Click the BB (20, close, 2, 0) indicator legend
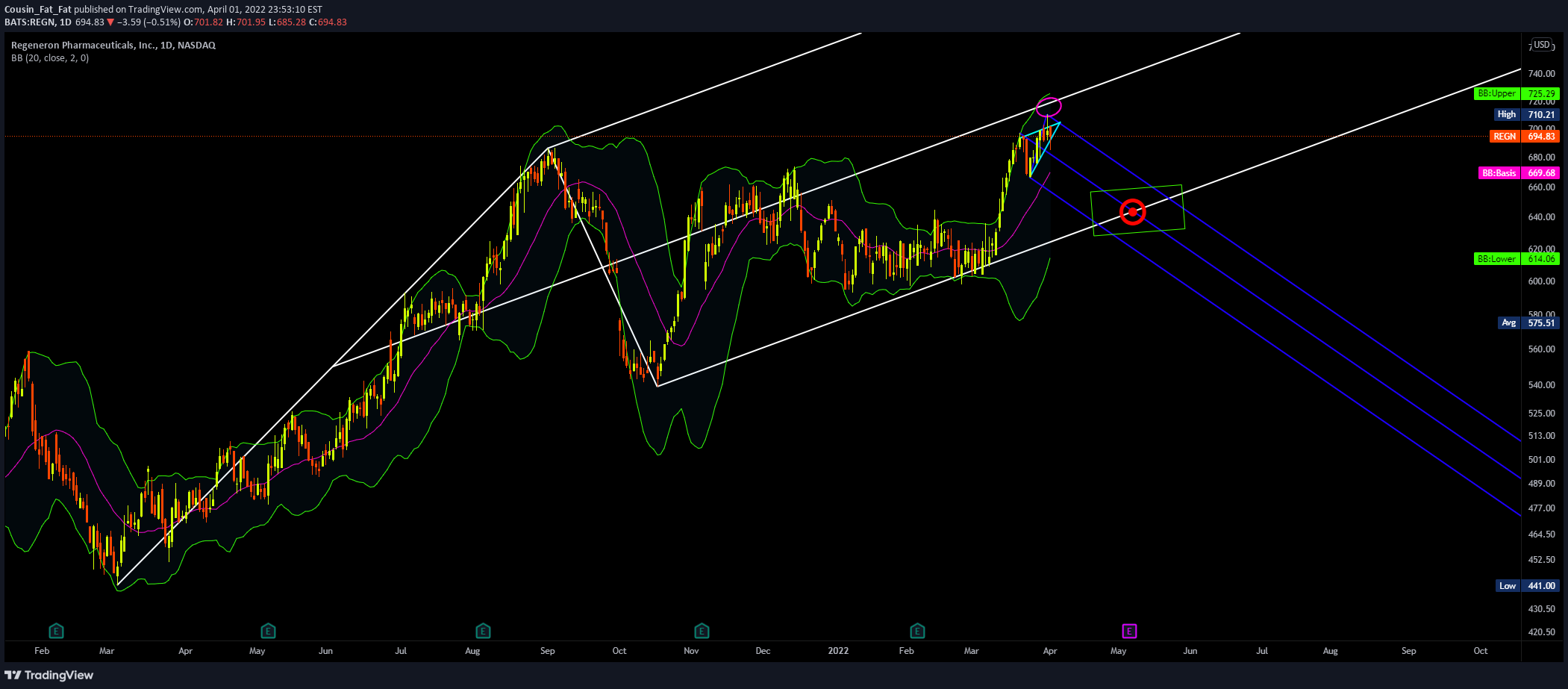 coord(50,58)
